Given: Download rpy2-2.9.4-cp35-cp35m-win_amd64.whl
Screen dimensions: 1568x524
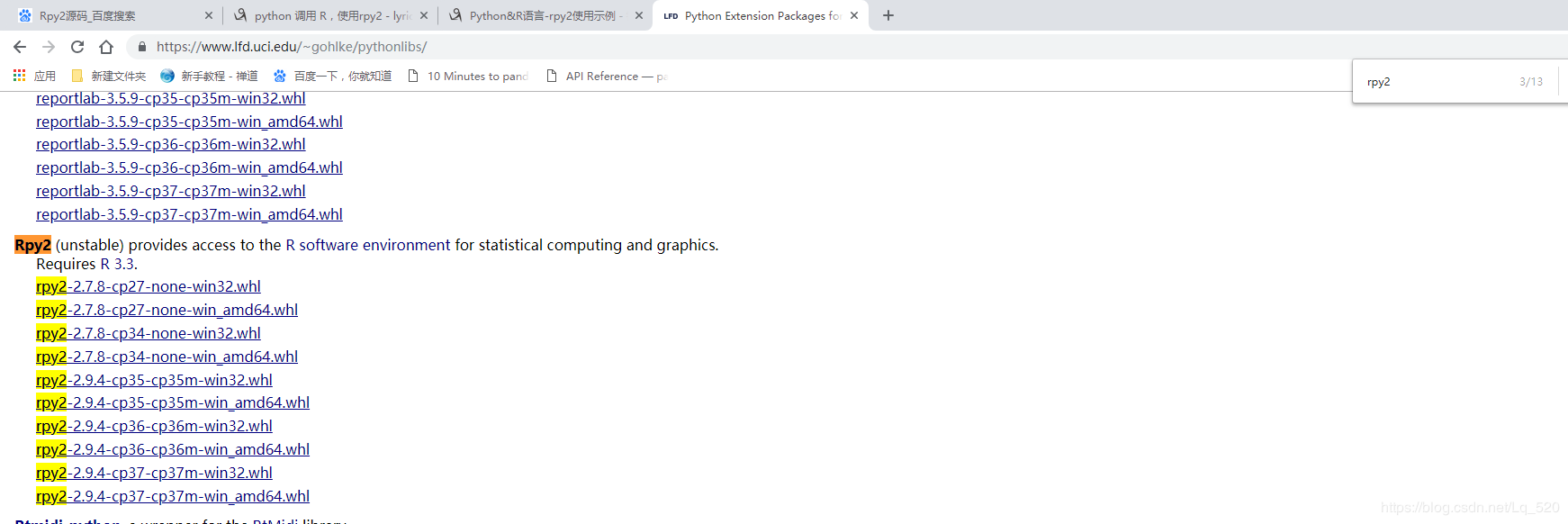Looking at the screenshot, I should click(x=173, y=402).
